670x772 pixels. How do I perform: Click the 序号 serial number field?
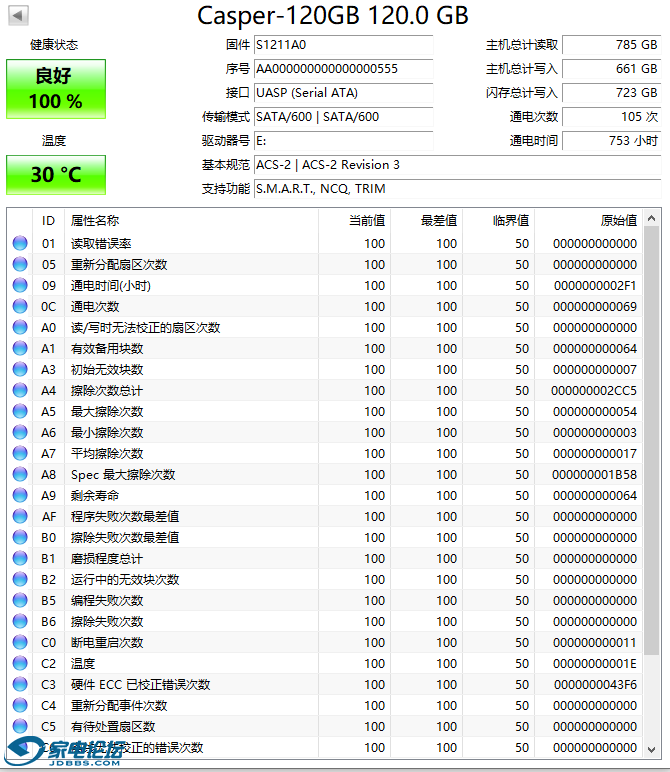344,69
